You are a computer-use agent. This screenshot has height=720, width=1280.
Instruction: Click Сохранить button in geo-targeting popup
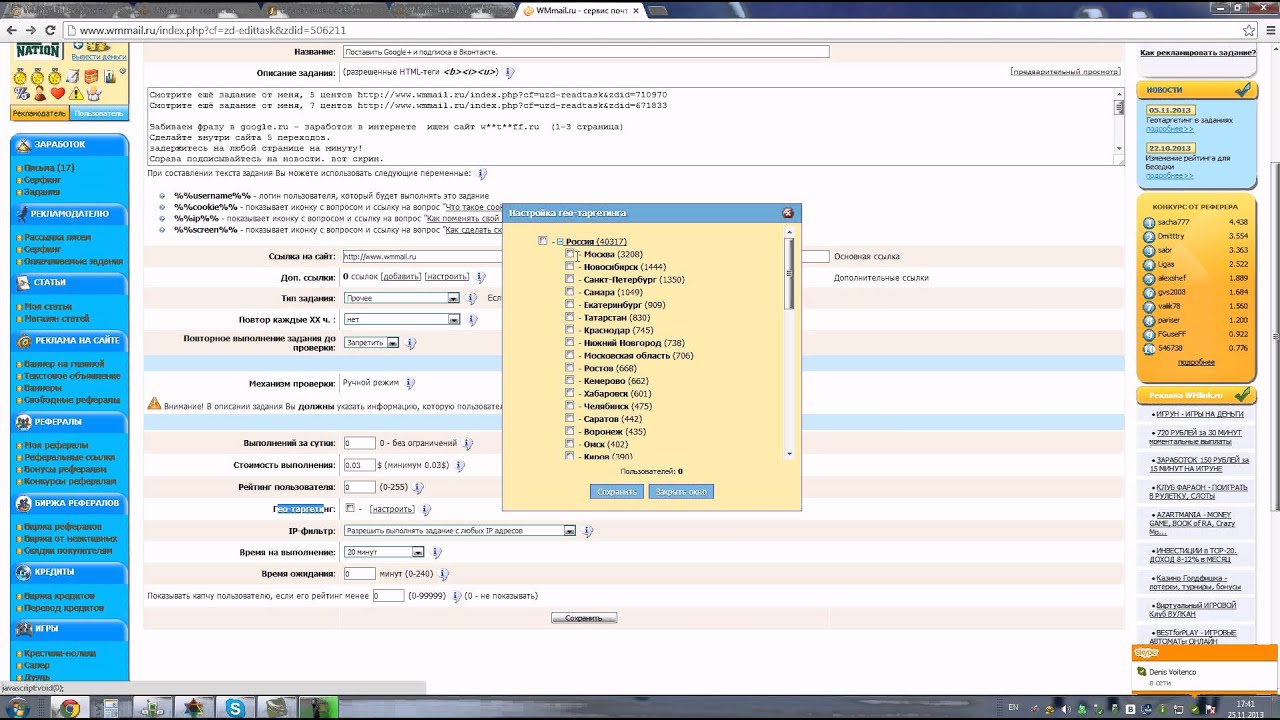pos(617,492)
